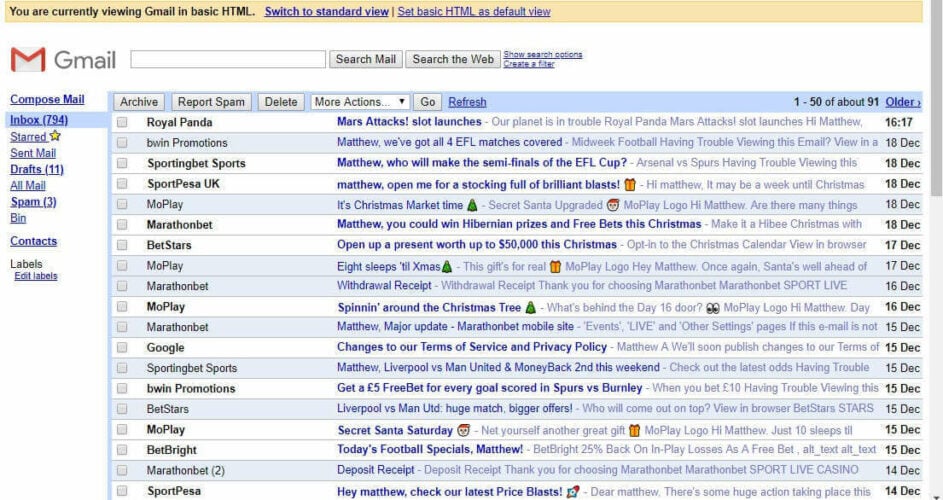Open Drafts (11)
The height and width of the screenshot is (500, 943).
tap(37, 169)
